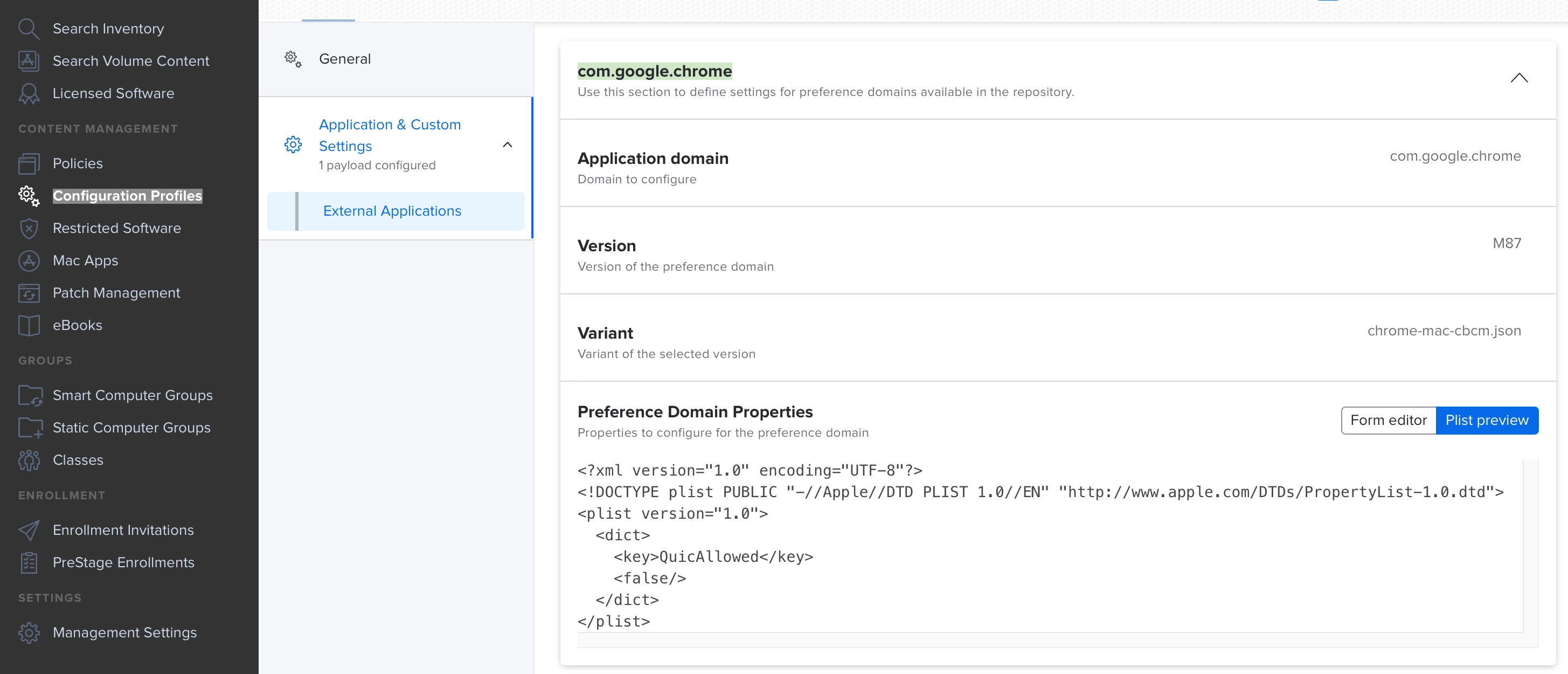Select the General payload

396,59
